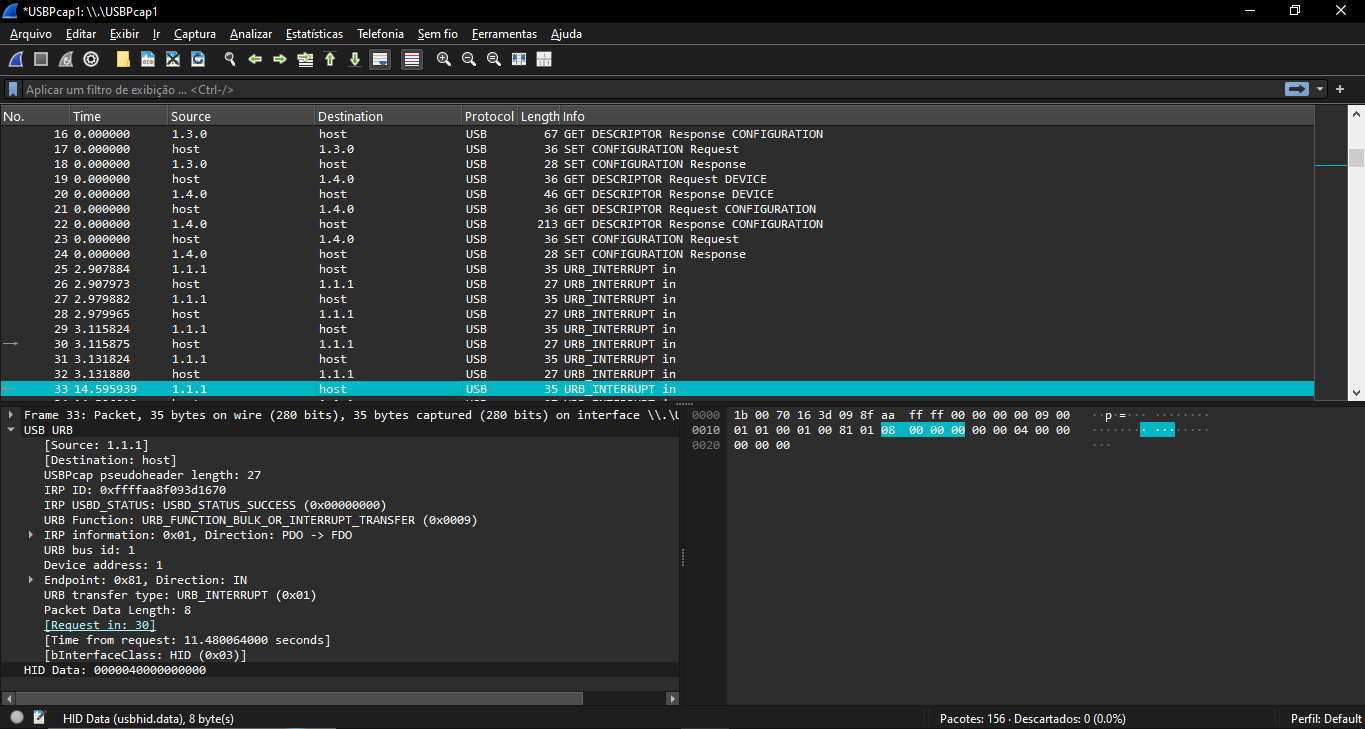Expand the Endpoint 0x81 node
Screen dimensions: 1365x729
pos(31,580)
